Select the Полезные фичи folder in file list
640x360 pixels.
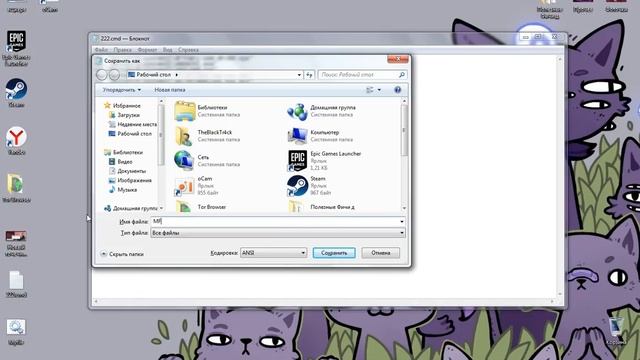[320, 207]
